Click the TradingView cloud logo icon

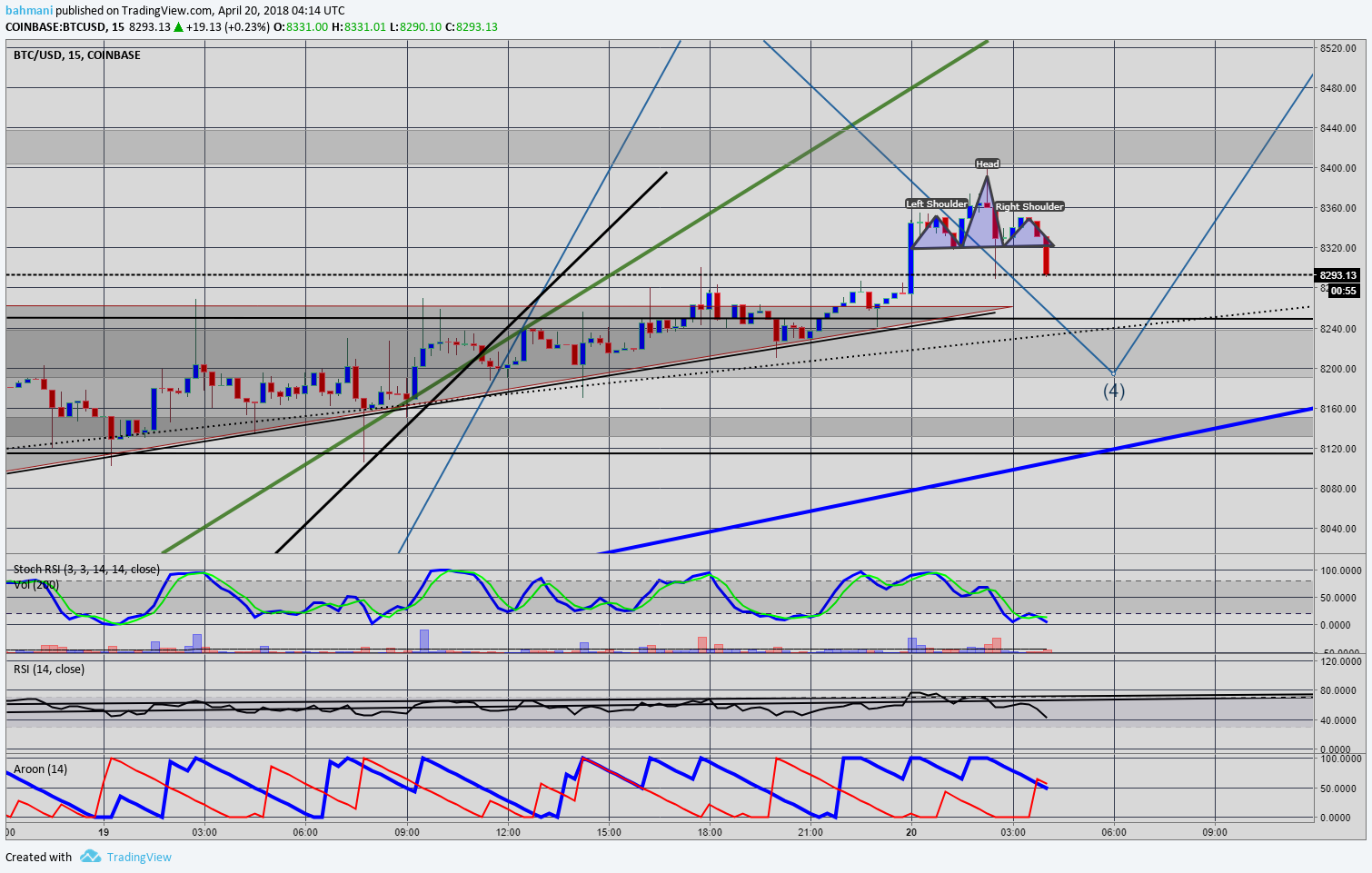tap(90, 857)
